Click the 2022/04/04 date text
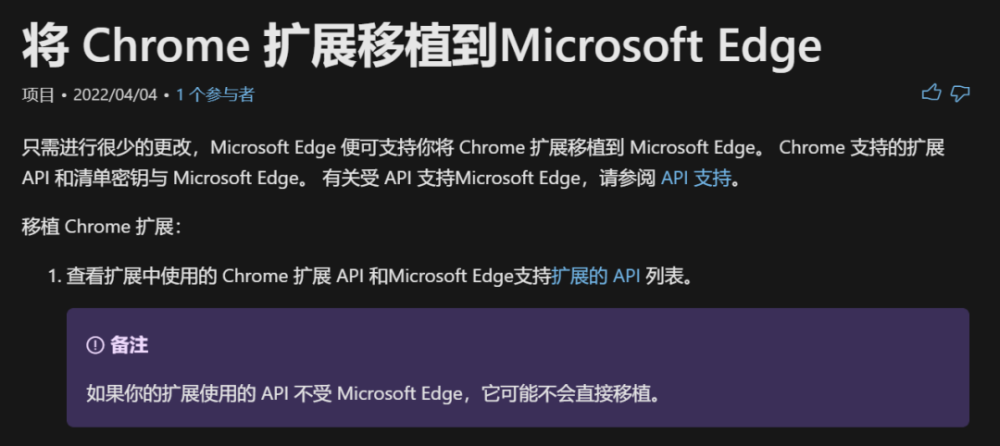1000x446 pixels. (116, 95)
